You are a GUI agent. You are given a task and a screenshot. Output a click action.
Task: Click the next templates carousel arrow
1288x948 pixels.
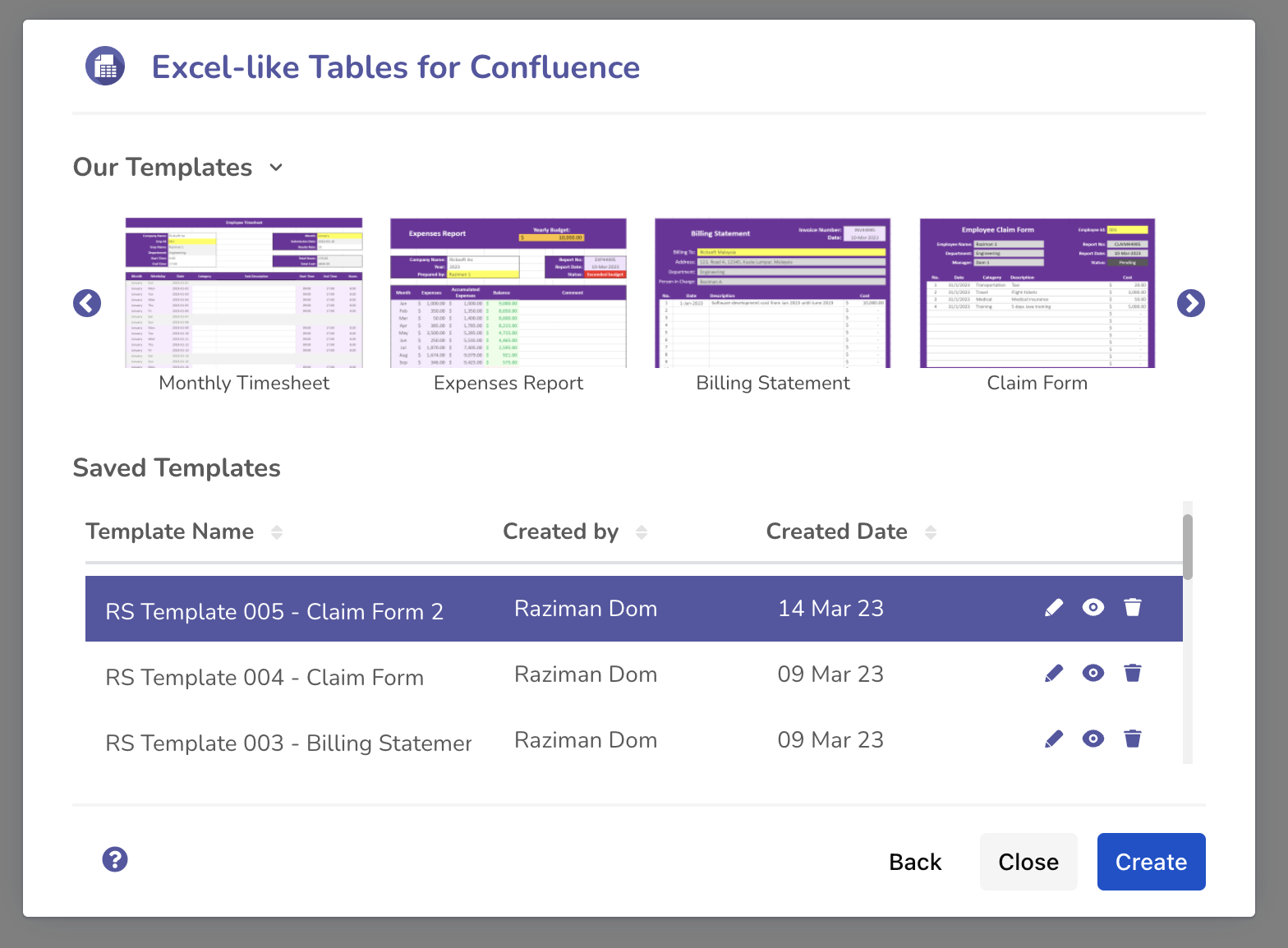coord(1190,303)
